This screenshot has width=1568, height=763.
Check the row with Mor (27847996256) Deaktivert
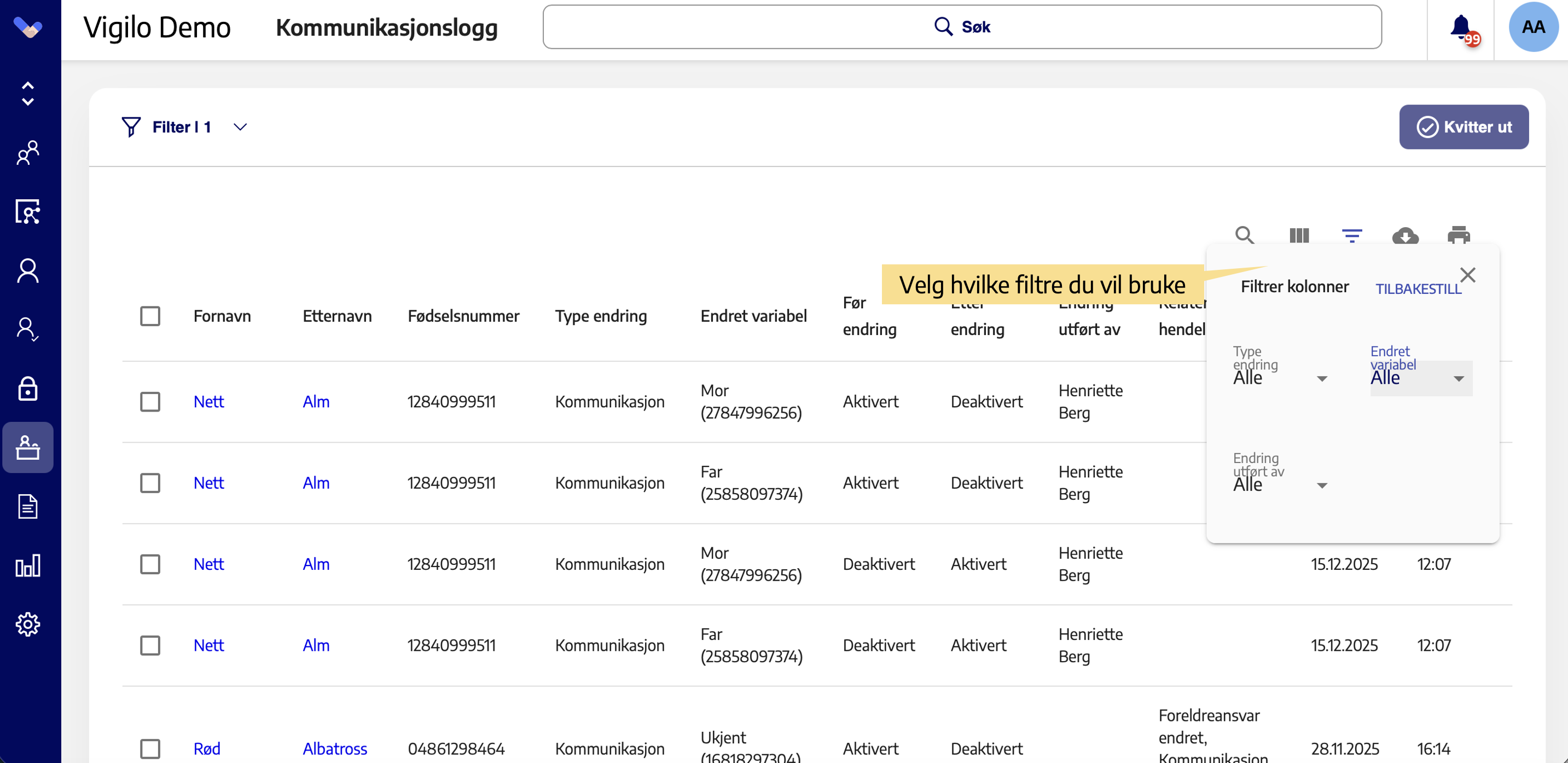pos(150,564)
